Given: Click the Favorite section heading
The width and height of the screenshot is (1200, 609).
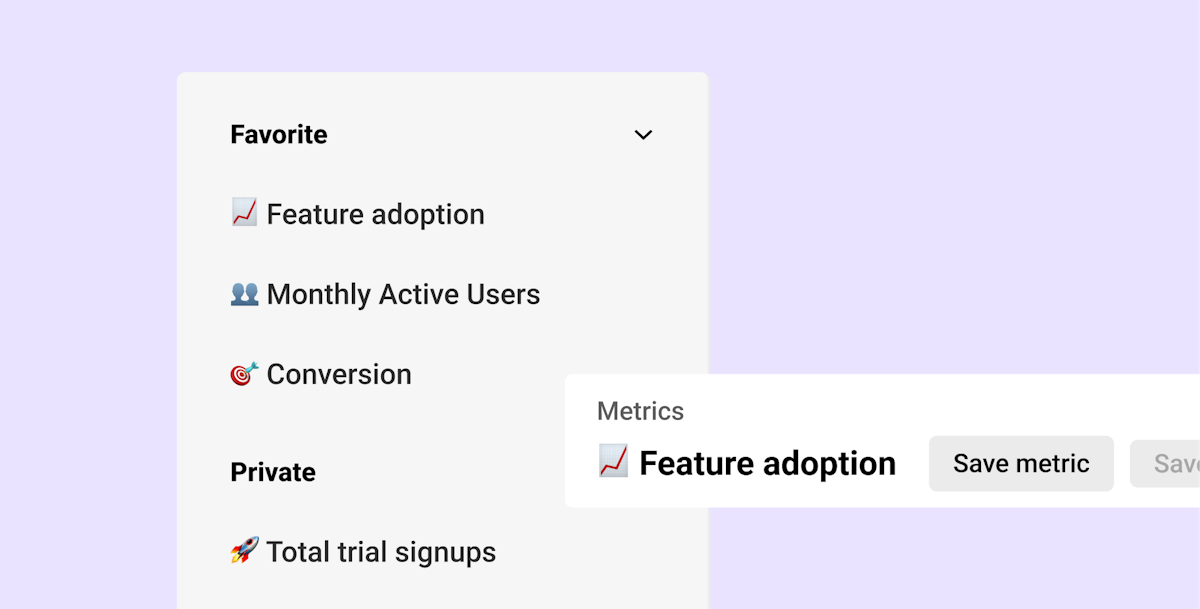Looking at the screenshot, I should click(x=279, y=135).
